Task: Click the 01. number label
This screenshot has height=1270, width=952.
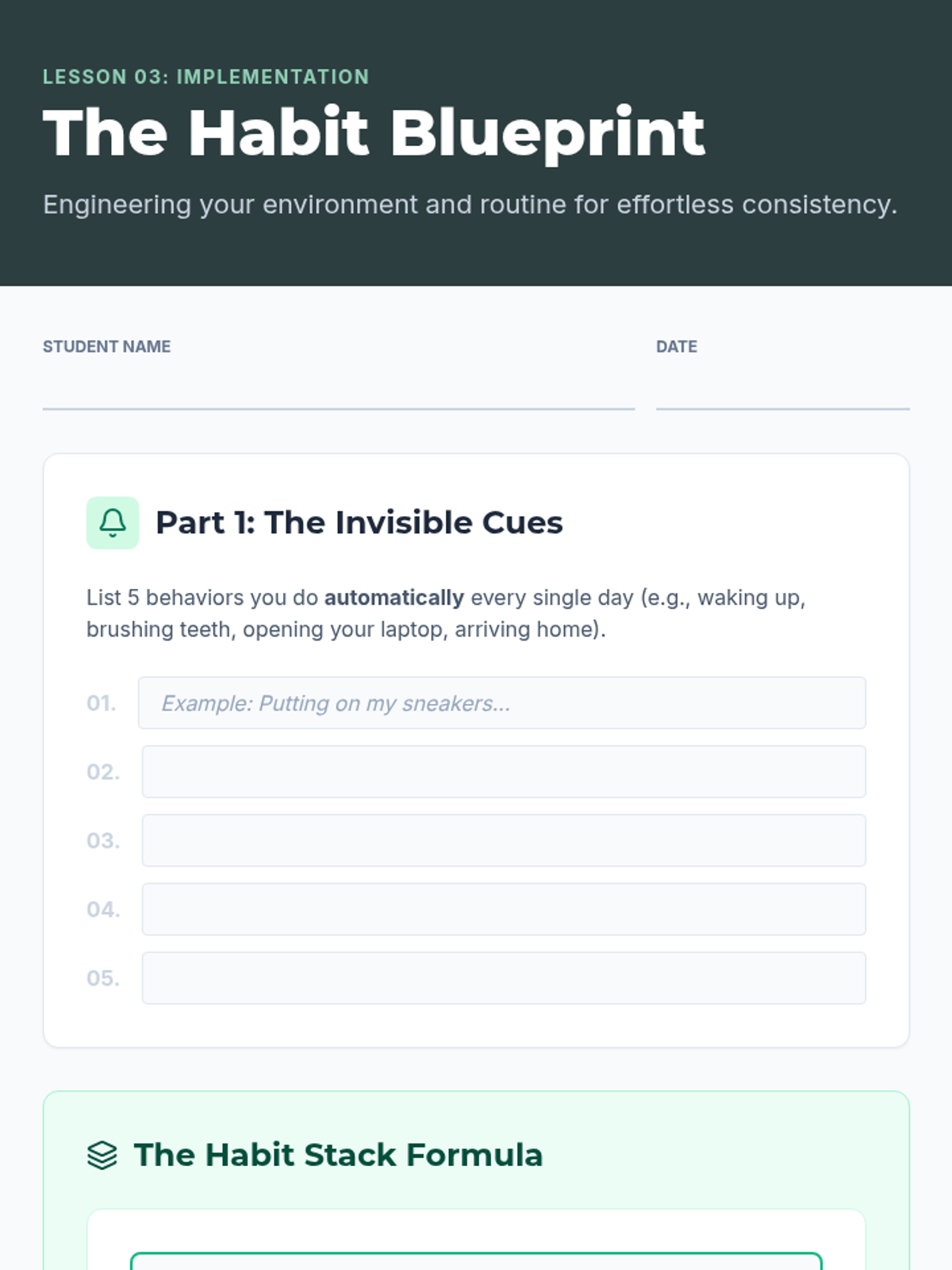Action: click(x=102, y=703)
